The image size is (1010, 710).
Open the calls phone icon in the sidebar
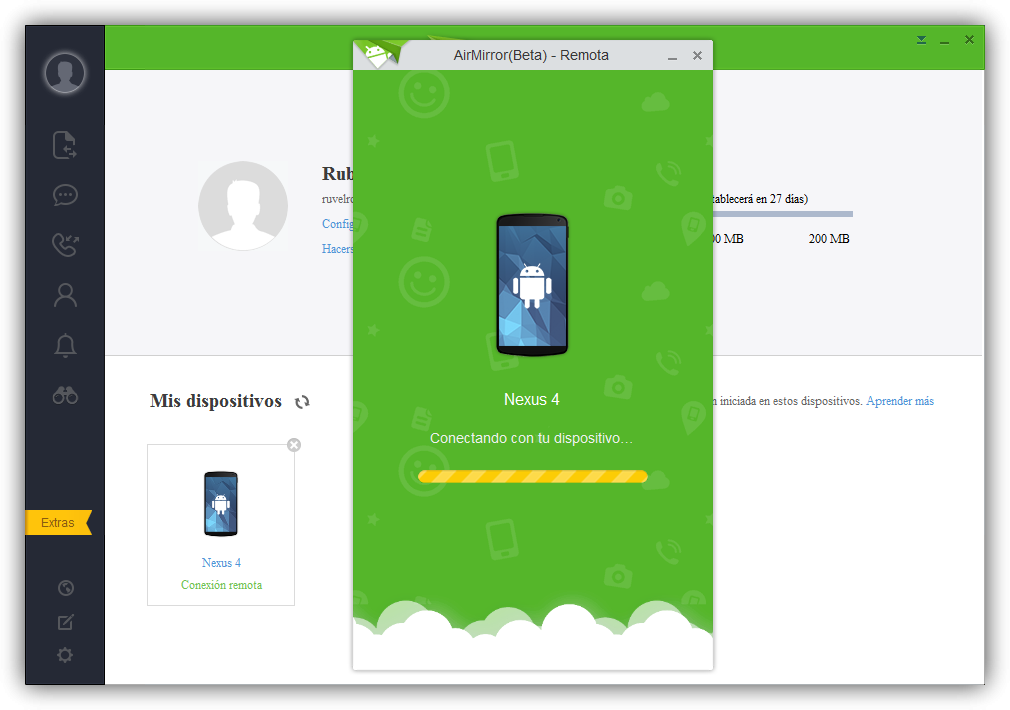tap(65, 245)
